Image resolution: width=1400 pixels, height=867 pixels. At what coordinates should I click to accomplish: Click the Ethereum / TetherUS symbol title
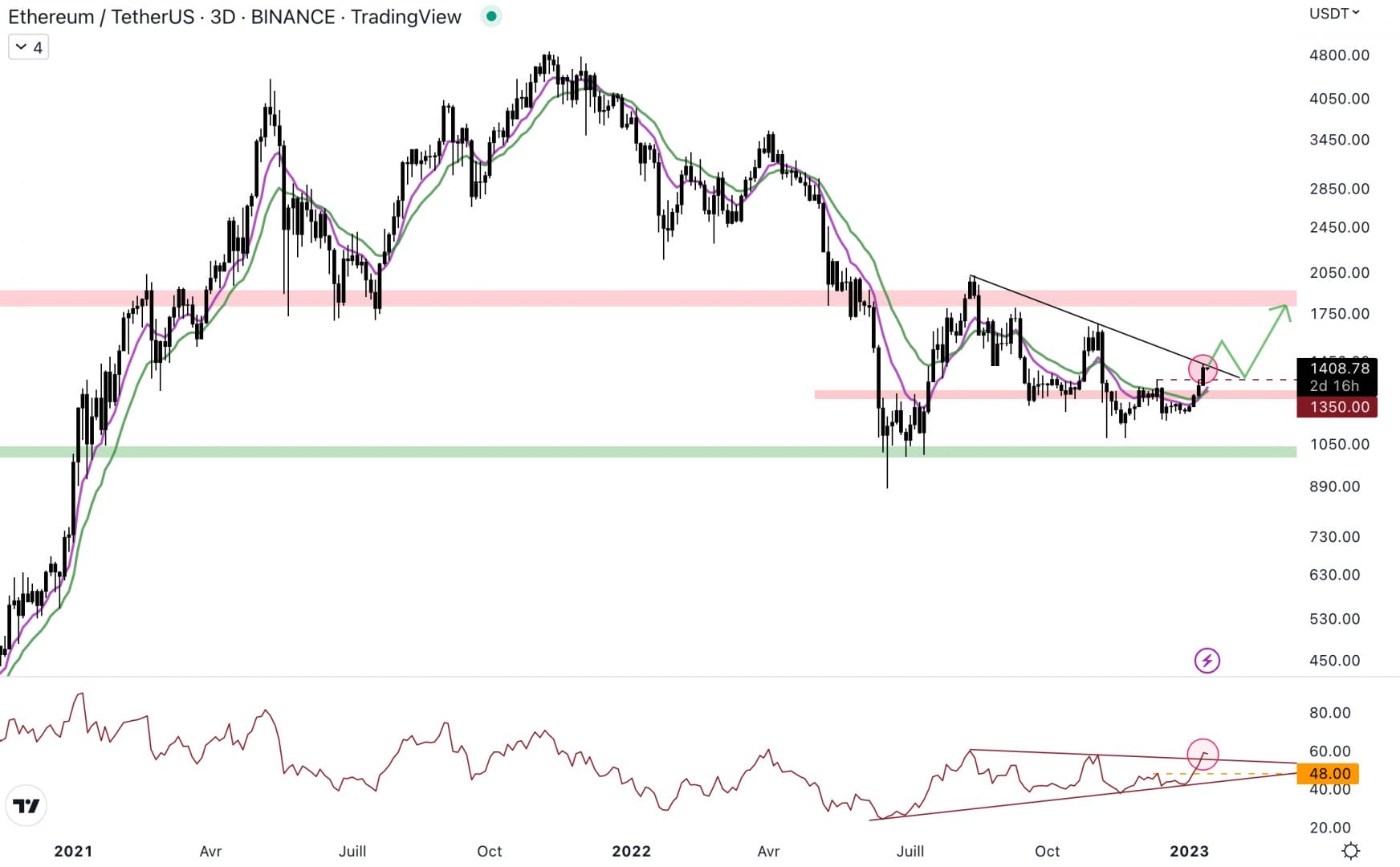point(104,17)
